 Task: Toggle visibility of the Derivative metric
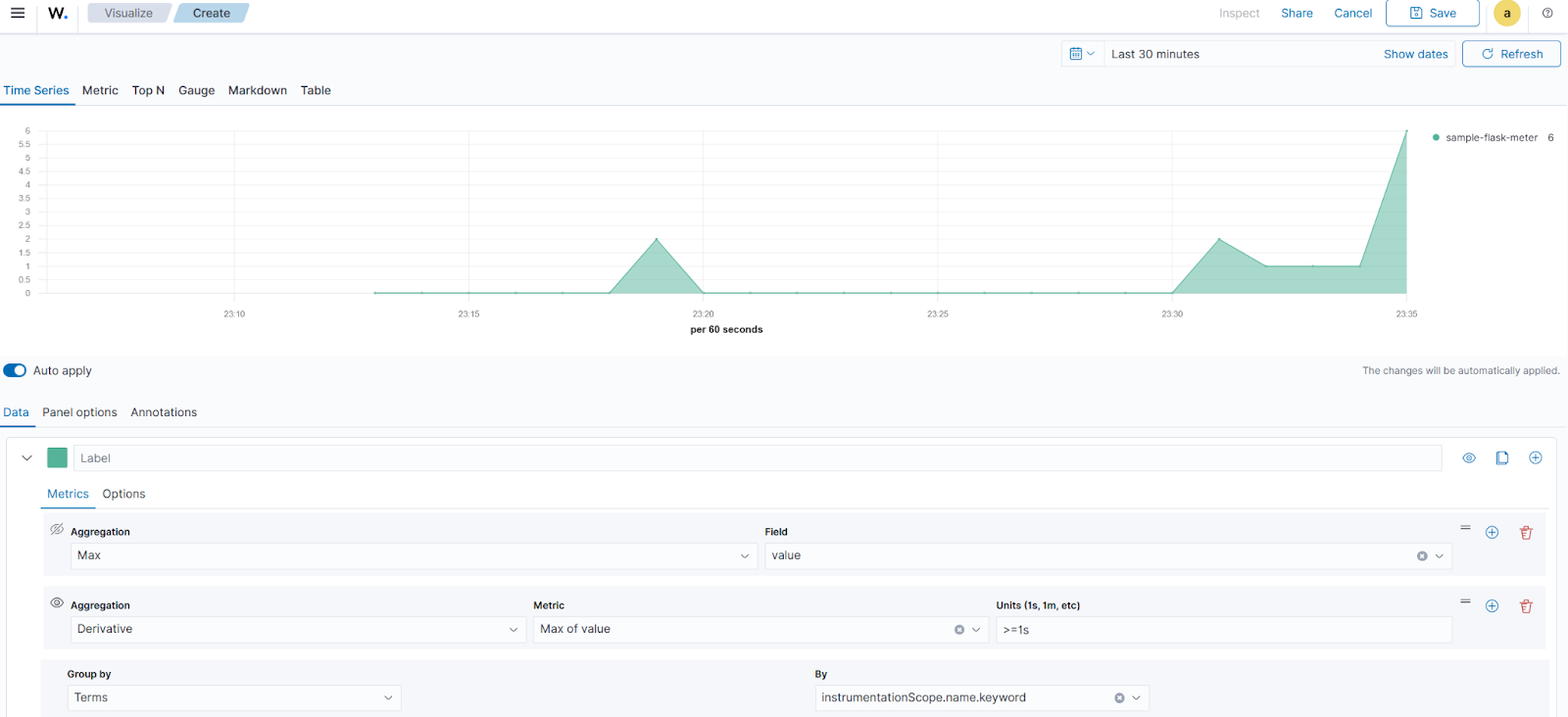(x=57, y=603)
